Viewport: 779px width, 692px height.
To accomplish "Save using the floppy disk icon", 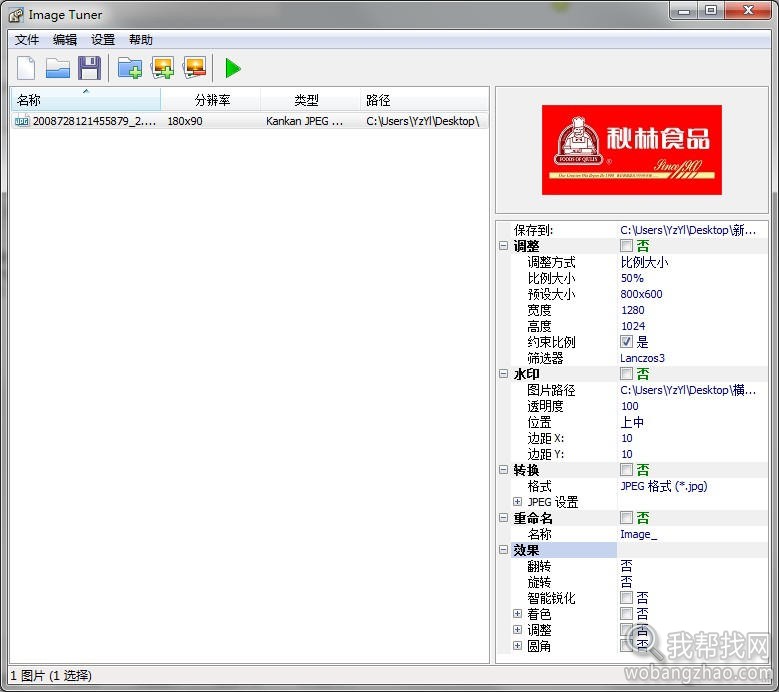I will point(89,68).
